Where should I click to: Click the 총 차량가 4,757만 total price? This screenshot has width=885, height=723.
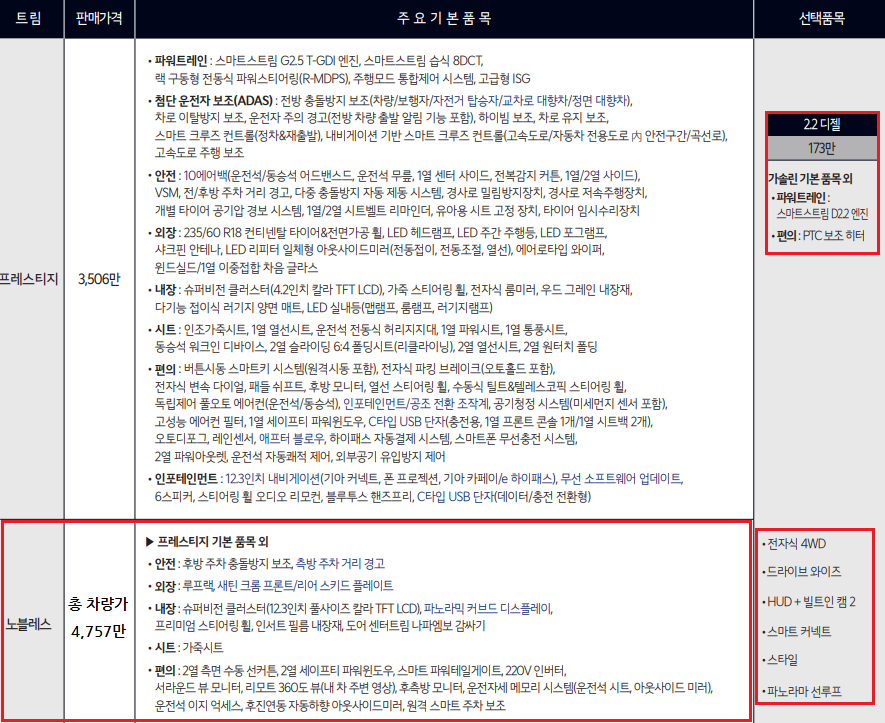click(98, 620)
